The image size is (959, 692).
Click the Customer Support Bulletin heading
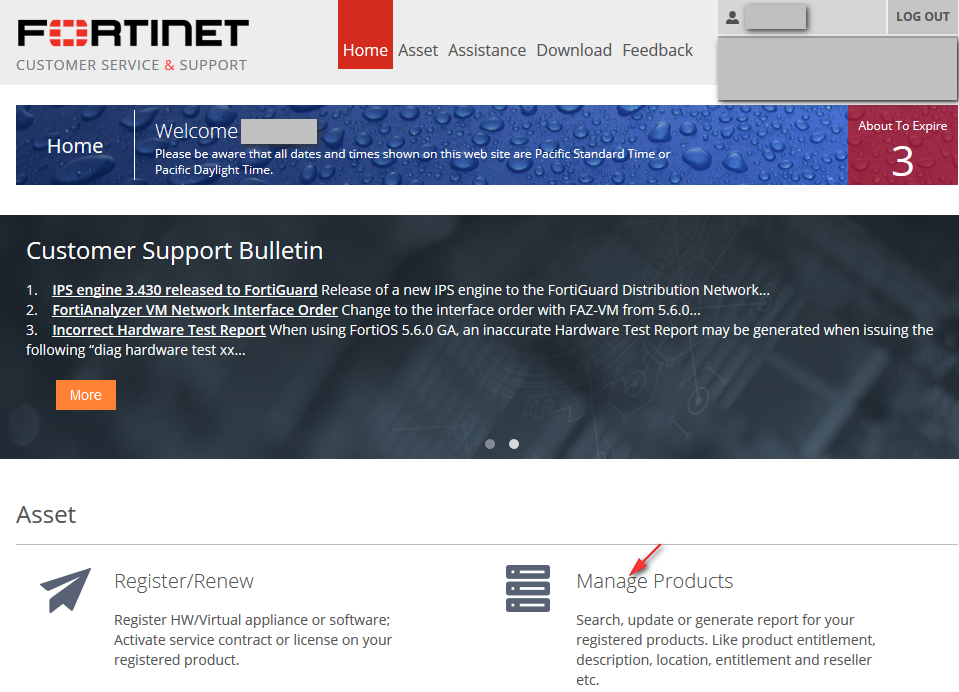175,251
